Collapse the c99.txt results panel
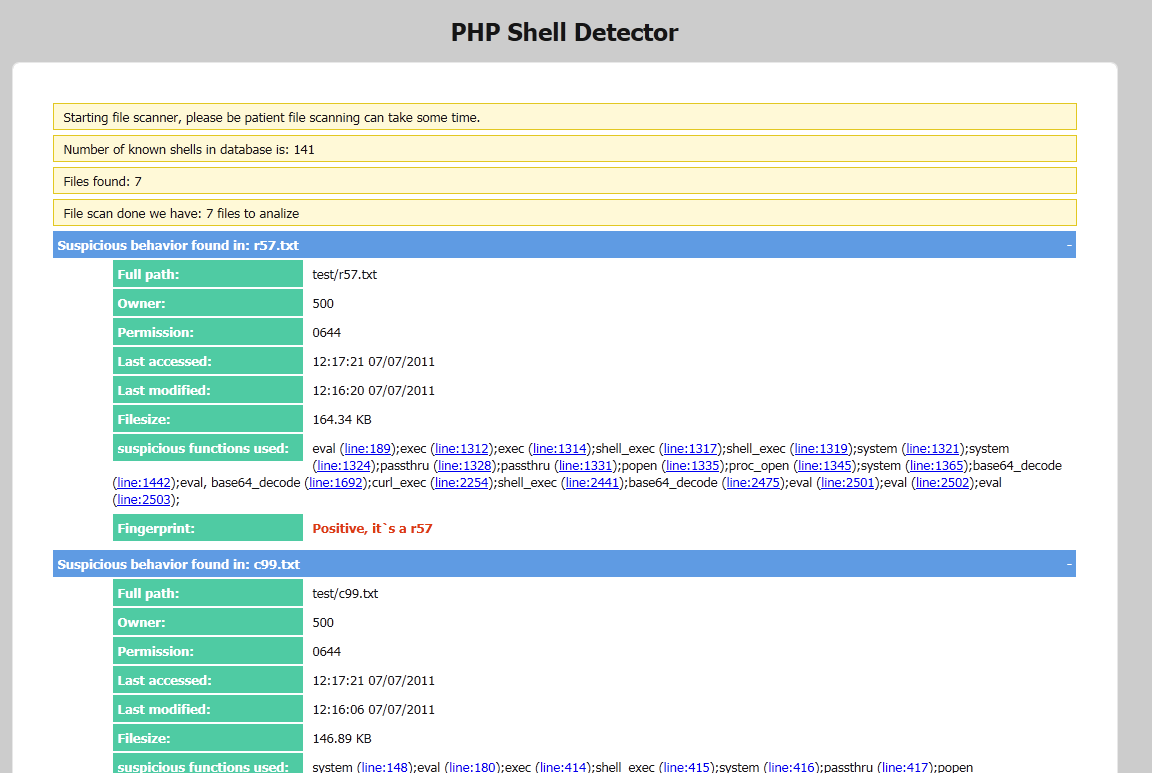This screenshot has width=1152, height=773. pyautogui.click(x=1067, y=563)
